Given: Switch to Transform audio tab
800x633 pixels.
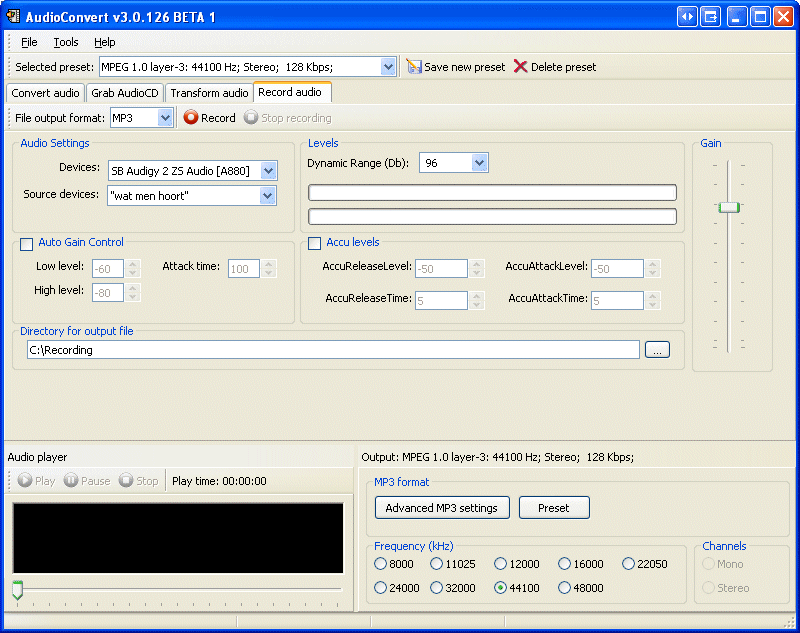Looking at the screenshot, I should click(x=209, y=93).
